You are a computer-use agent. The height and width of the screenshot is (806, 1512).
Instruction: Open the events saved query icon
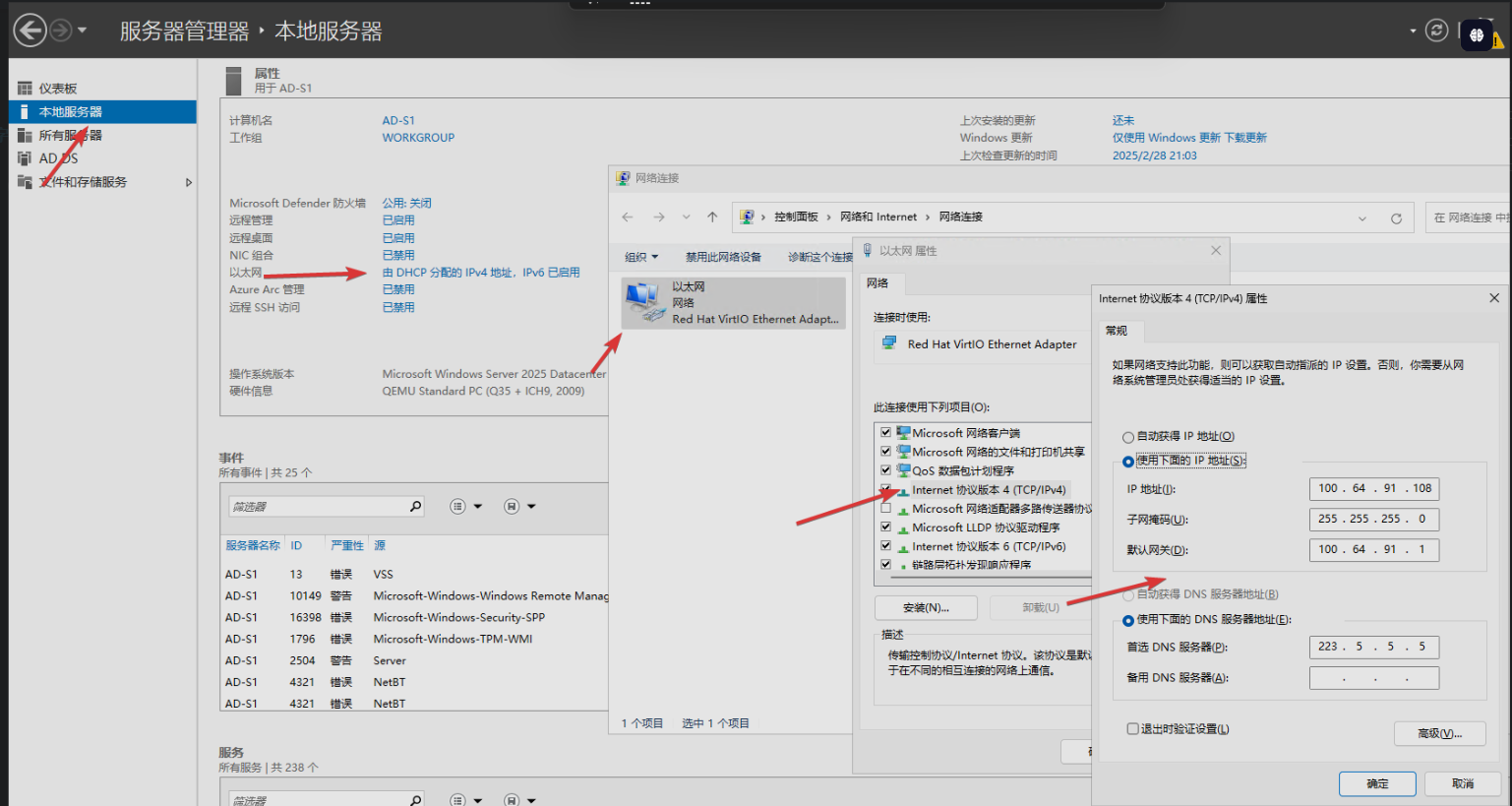pyautogui.click(x=512, y=507)
